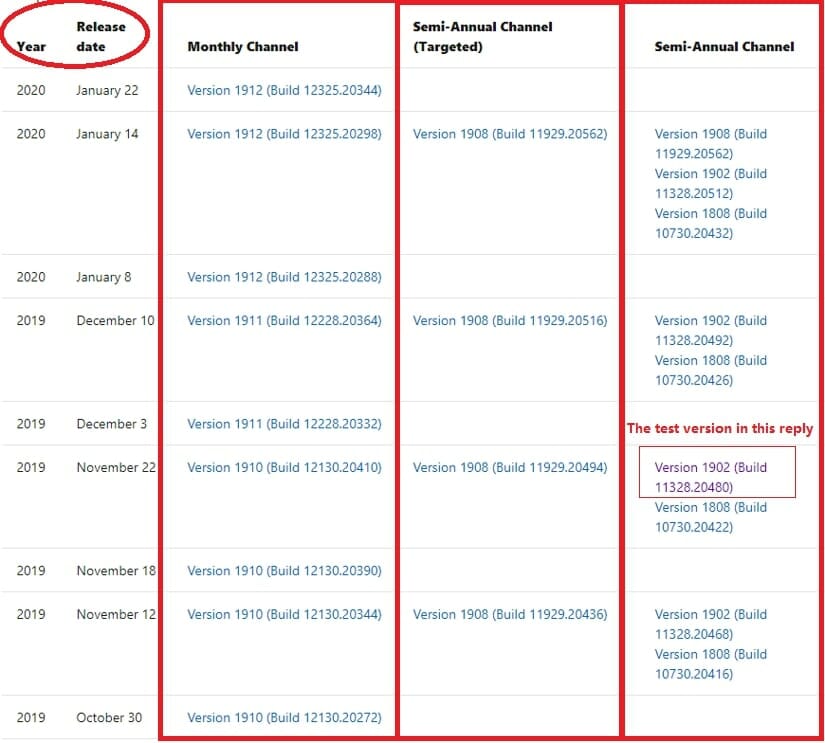
Task: Click year 2019 in the October 30 row
Action: tap(31, 718)
